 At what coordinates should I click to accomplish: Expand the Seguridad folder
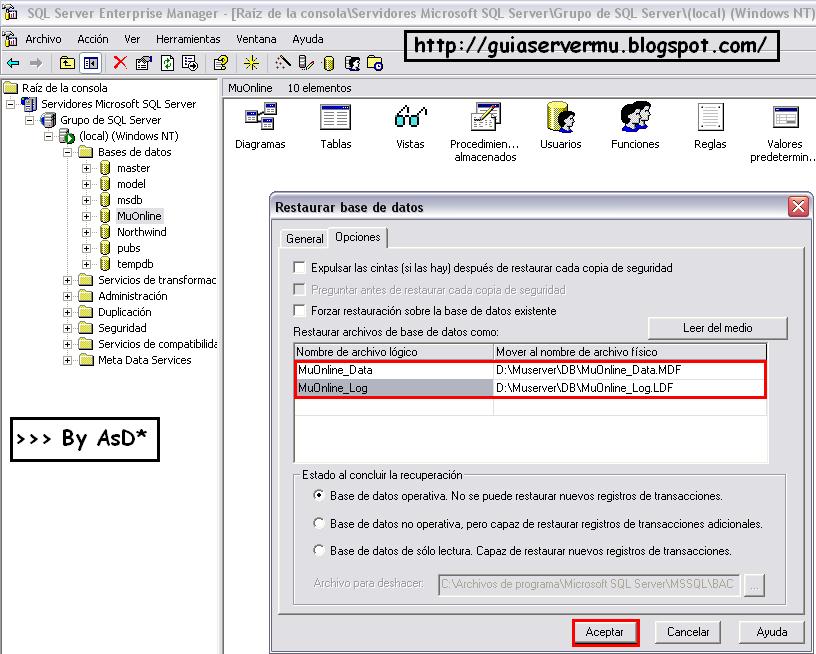(x=68, y=328)
